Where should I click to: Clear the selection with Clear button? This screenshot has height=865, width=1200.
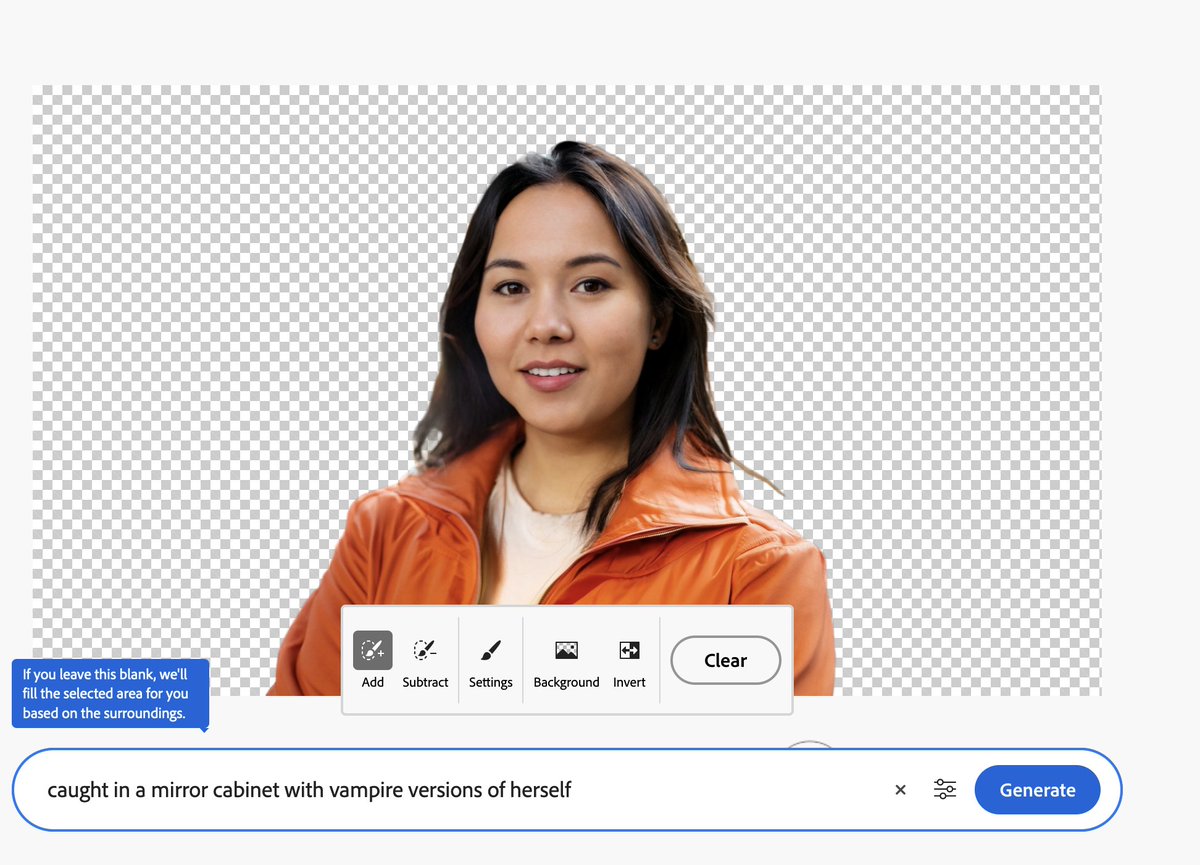(x=725, y=660)
